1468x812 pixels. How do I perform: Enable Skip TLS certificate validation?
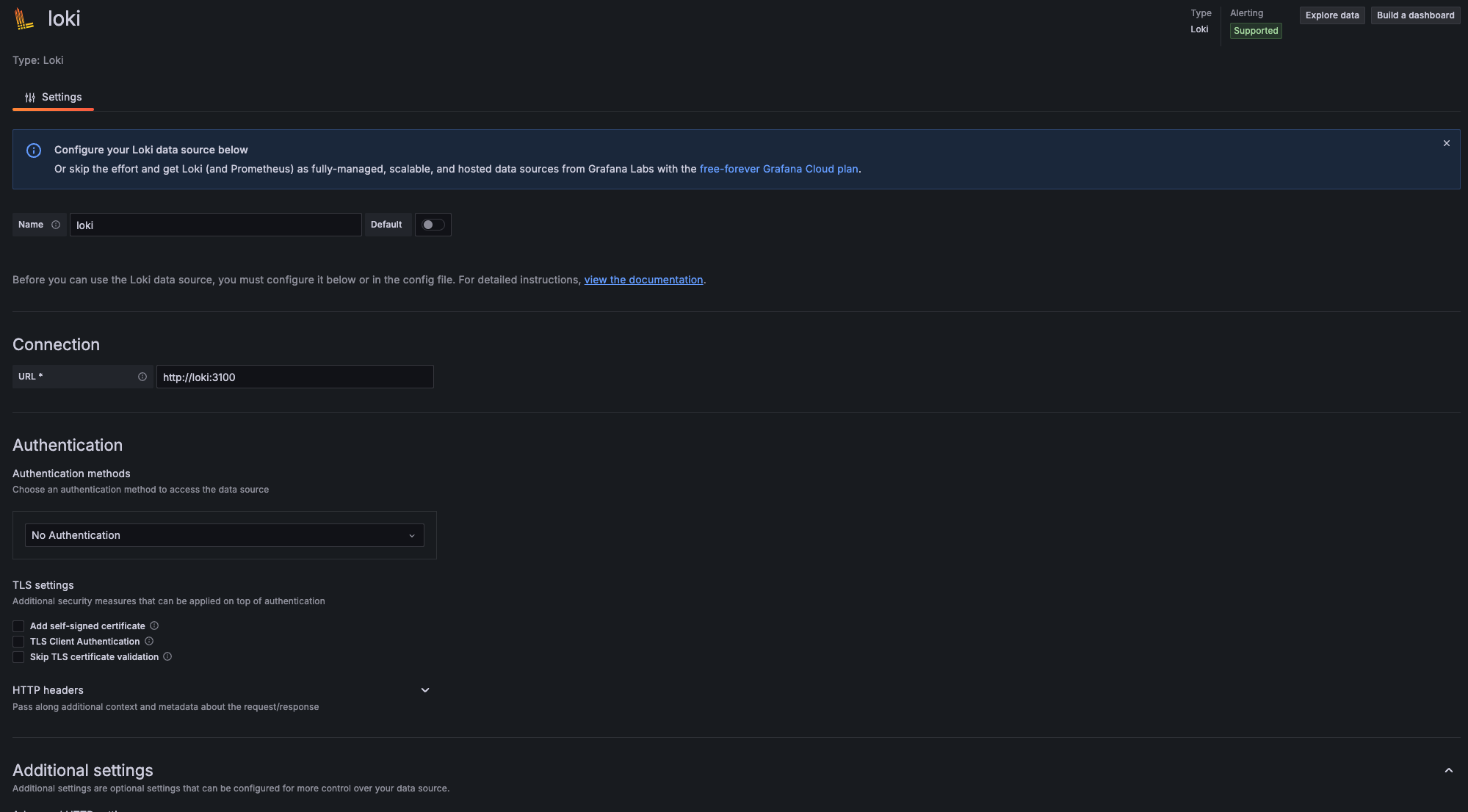pyautogui.click(x=18, y=657)
